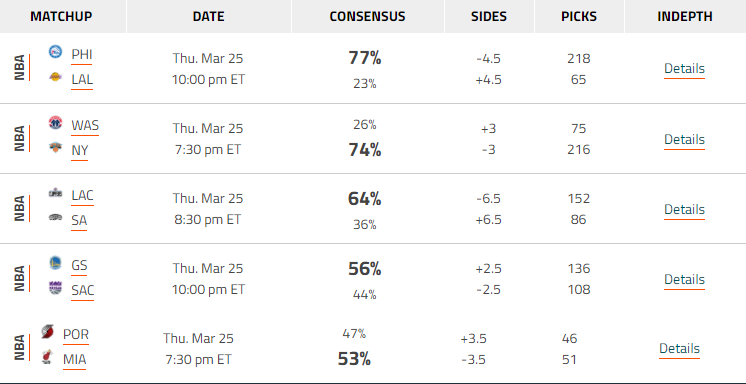Select the Portland Trail Blazers logo
This screenshot has height=384, width=746.
(x=47, y=331)
